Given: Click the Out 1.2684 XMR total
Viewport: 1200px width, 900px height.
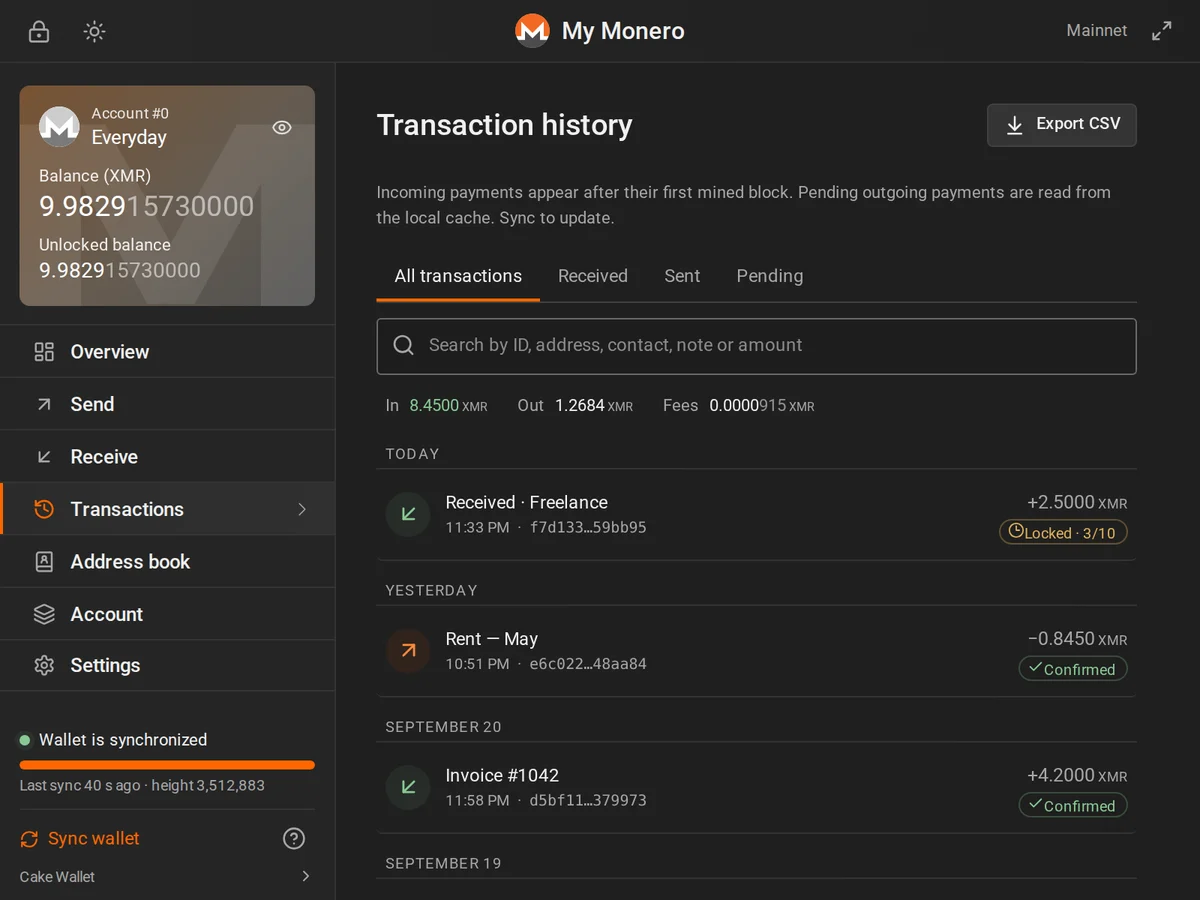Looking at the screenshot, I should pyautogui.click(x=575, y=406).
